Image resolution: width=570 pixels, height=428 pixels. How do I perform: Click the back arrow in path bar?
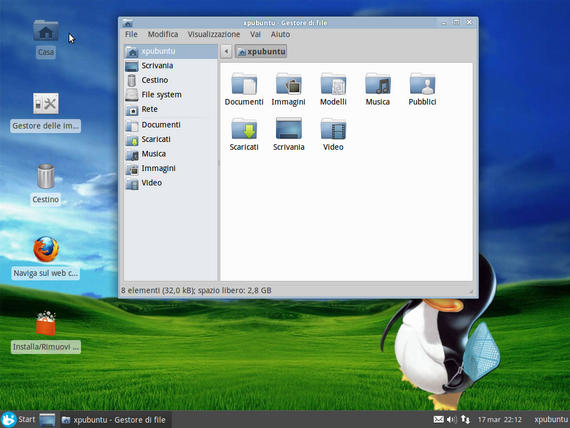226,51
